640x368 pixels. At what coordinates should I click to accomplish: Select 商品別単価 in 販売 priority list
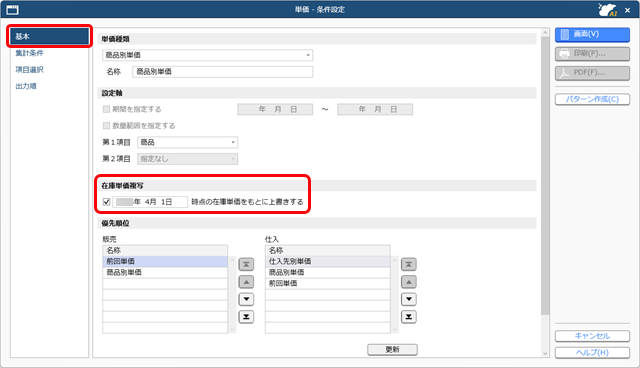tap(165, 272)
